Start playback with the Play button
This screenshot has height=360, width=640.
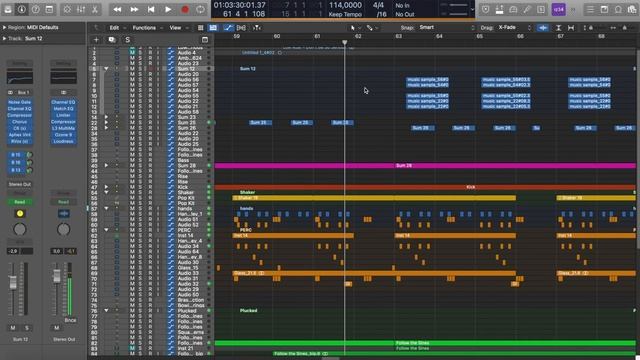click(x=168, y=9)
